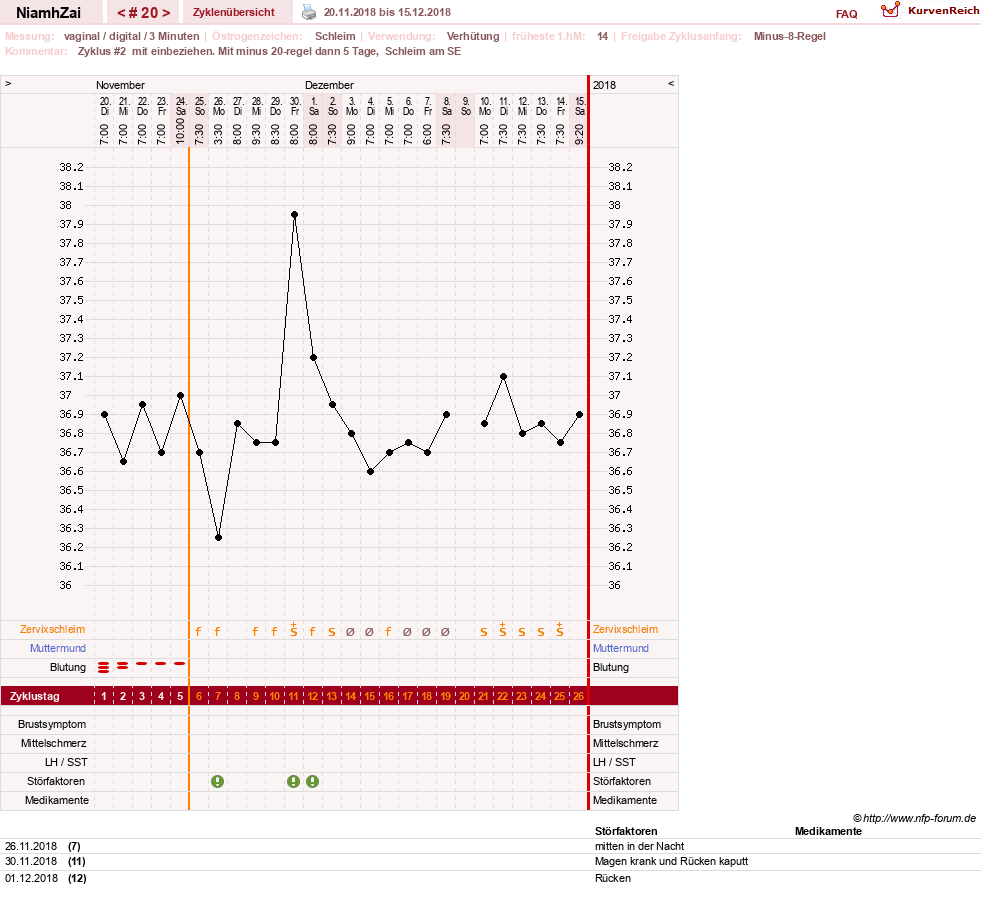Expand chart using the > arrow in the header corner

[8, 83]
